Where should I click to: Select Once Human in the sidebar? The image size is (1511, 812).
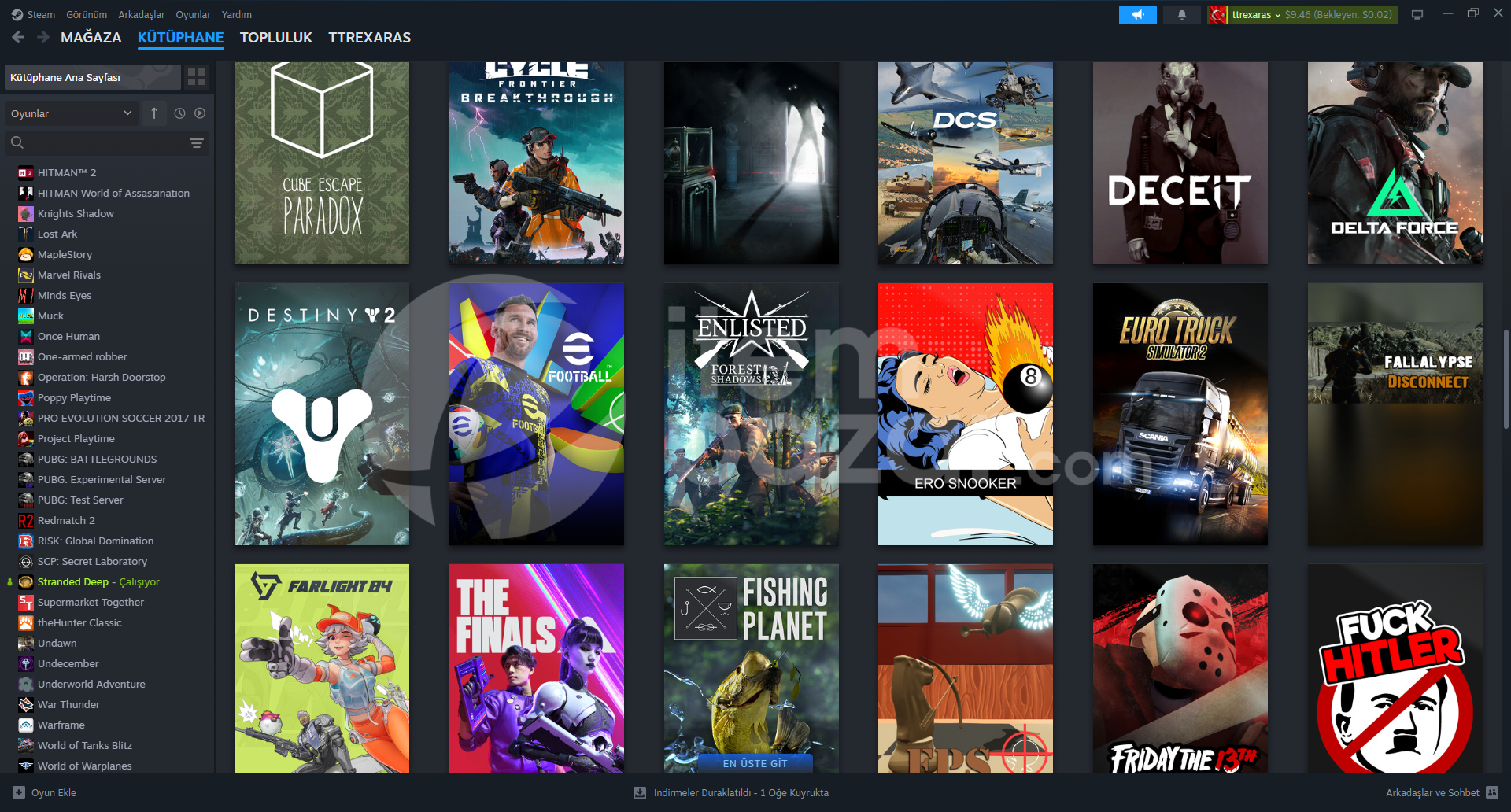point(68,336)
